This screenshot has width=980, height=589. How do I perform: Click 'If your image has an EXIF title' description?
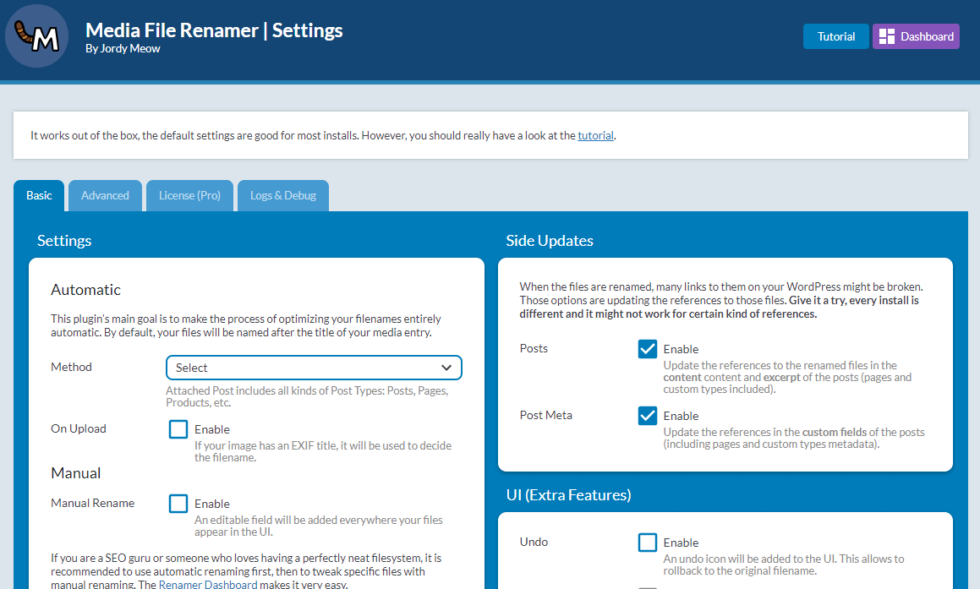tap(322, 451)
